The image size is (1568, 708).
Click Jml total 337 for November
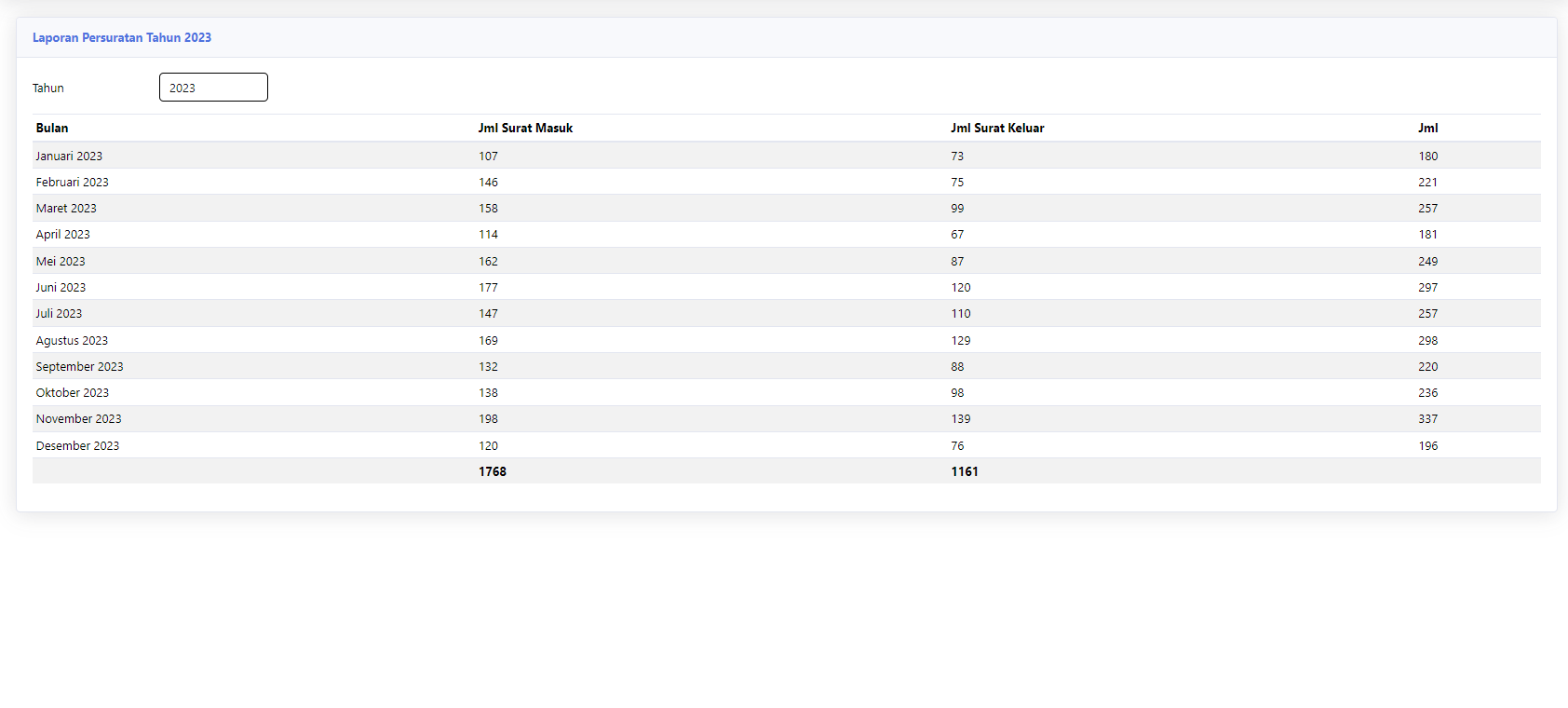[1428, 419]
